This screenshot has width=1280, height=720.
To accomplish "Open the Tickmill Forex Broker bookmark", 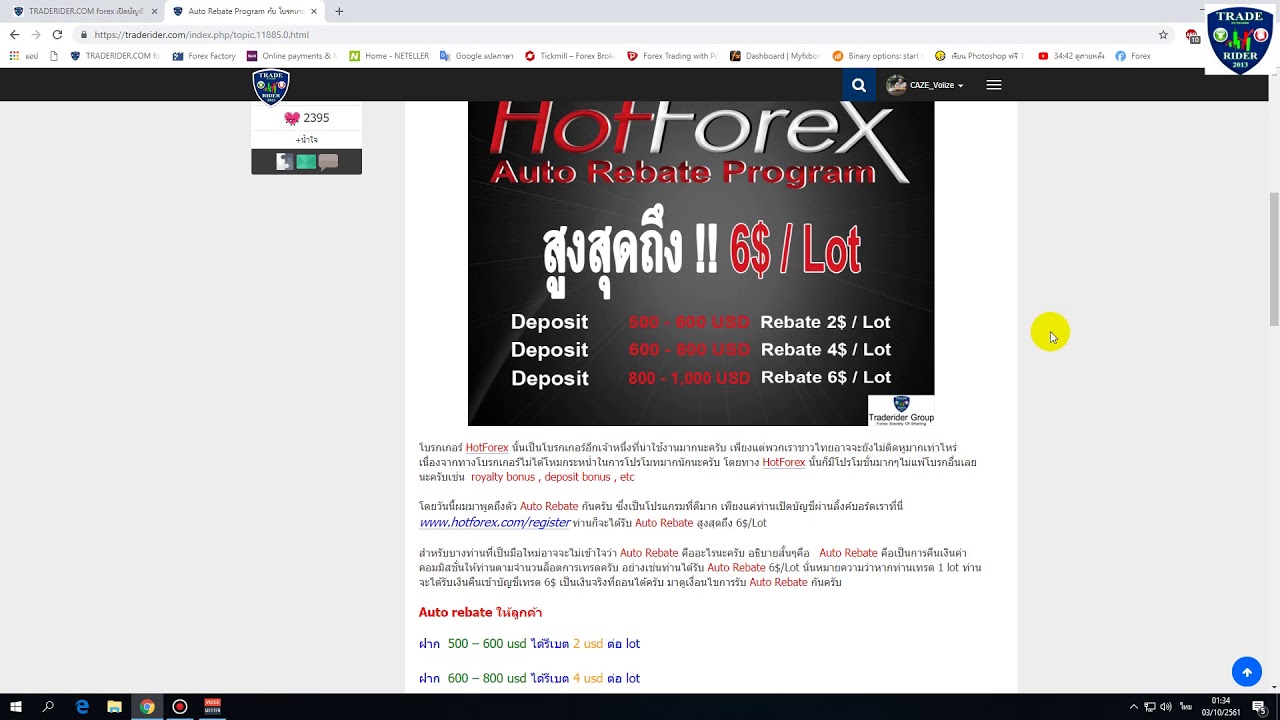I will [x=569, y=56].
